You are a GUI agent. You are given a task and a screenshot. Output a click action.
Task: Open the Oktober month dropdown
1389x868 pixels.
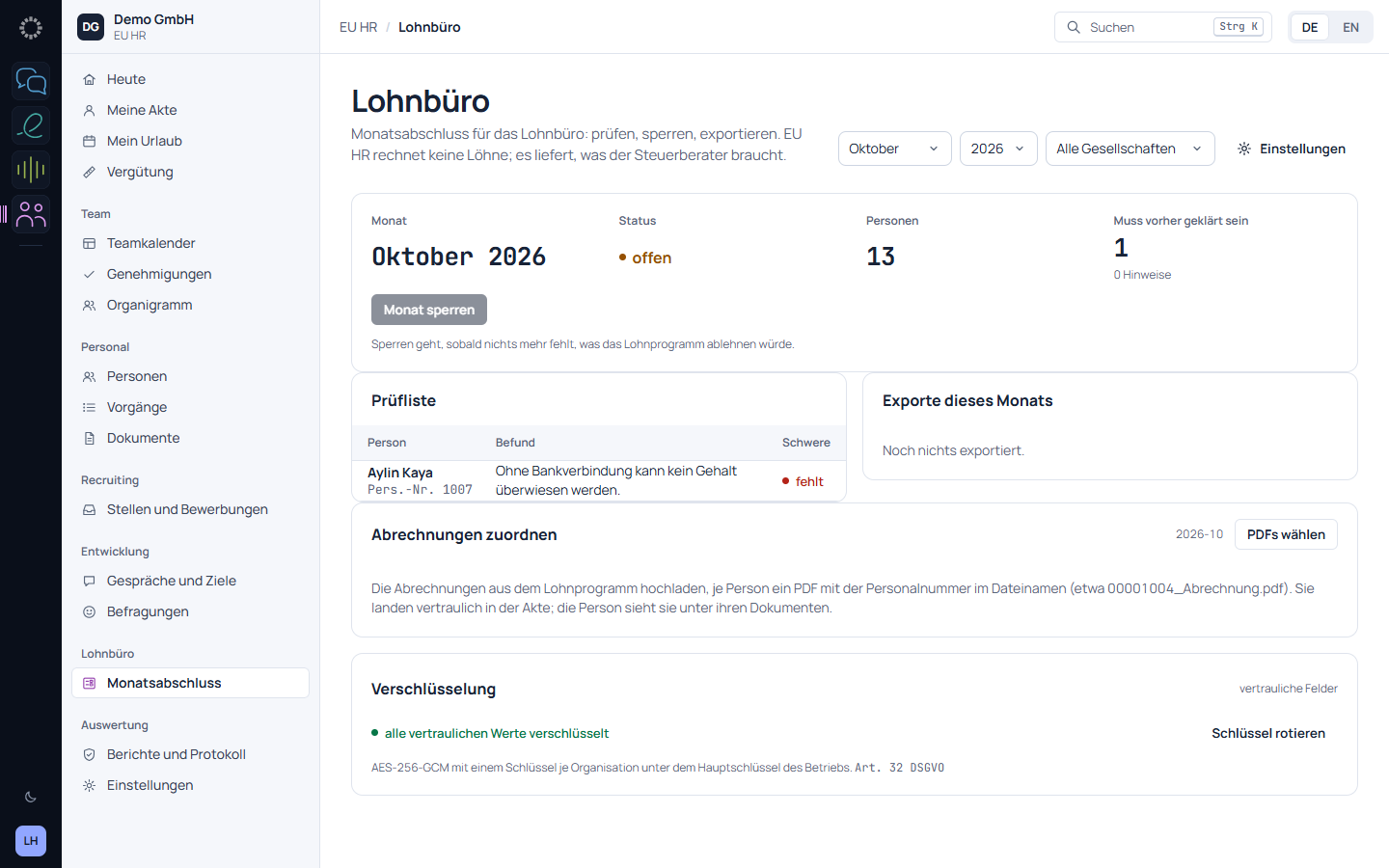(895, 149)
